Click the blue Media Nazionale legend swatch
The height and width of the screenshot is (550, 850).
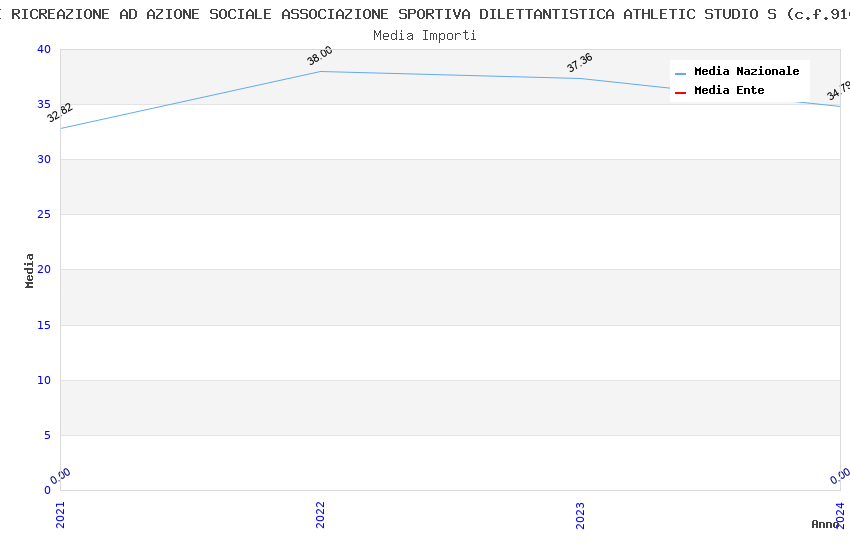coord(681,73)
